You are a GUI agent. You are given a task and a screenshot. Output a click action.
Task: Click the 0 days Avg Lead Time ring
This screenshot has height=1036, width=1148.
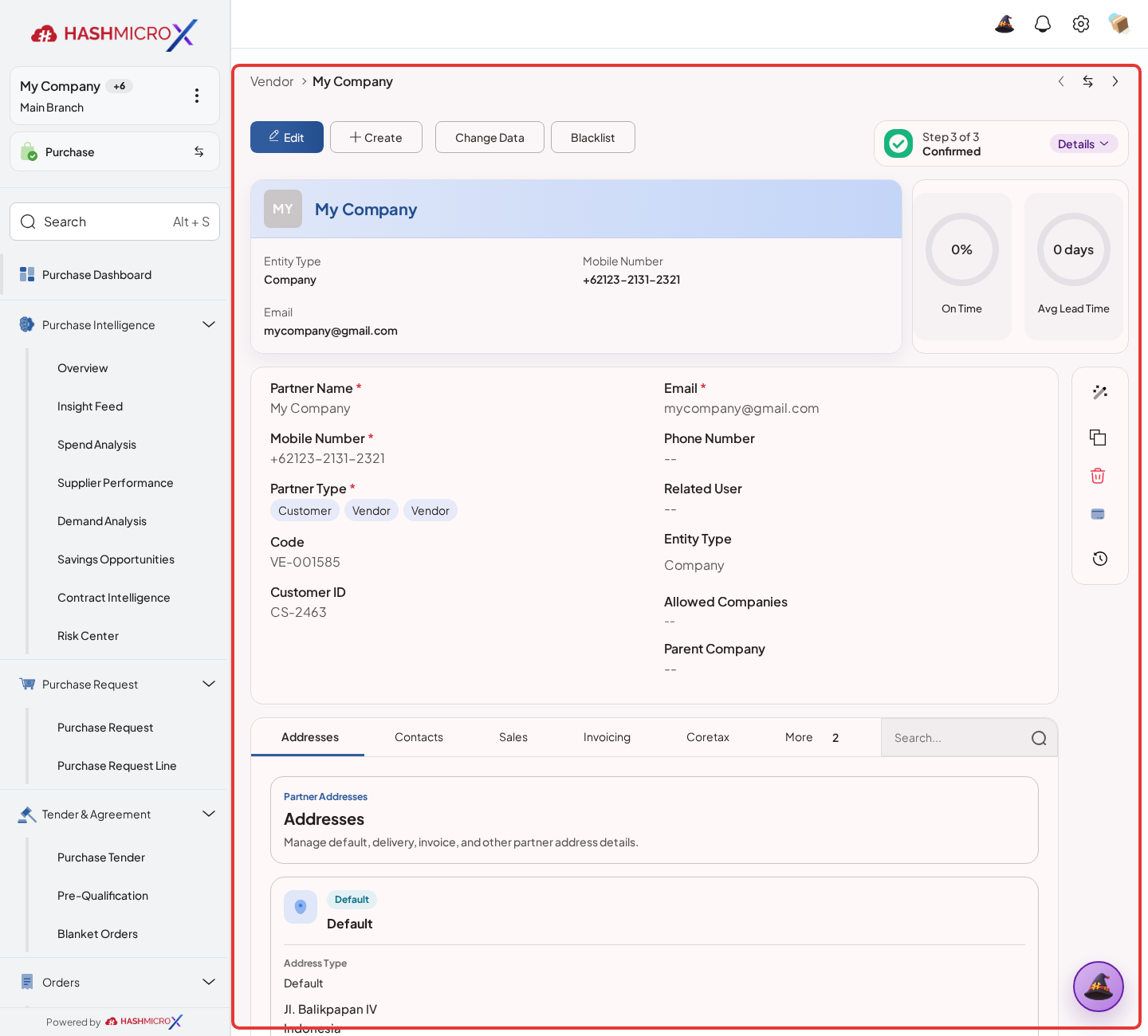1074,249
